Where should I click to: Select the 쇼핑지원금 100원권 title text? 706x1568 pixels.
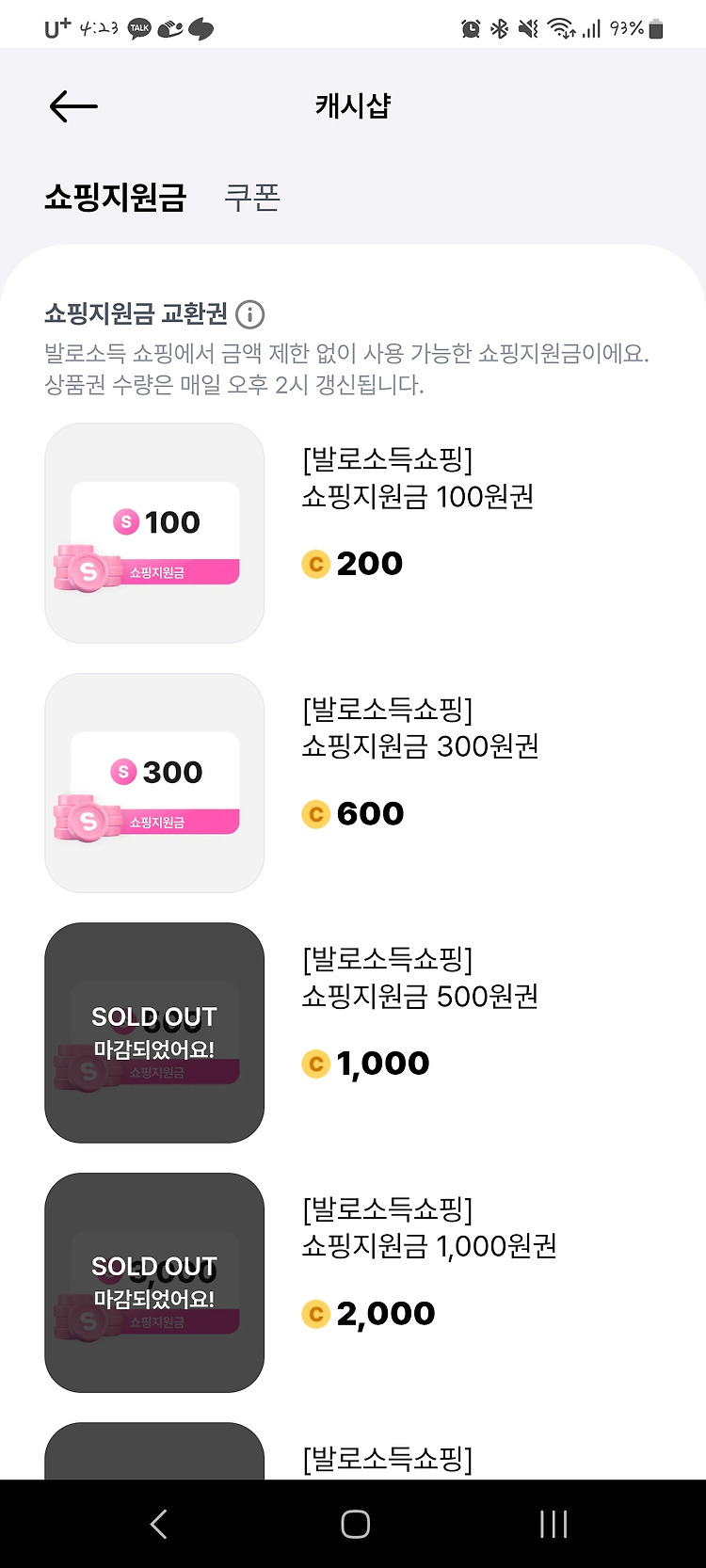click(418, 496)
